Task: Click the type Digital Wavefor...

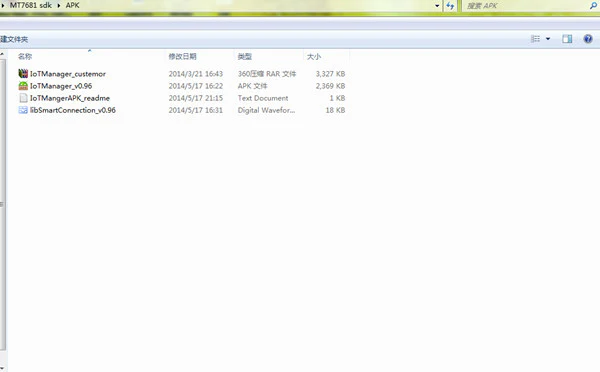Action: pyautogui.click(x=266, y=110)
